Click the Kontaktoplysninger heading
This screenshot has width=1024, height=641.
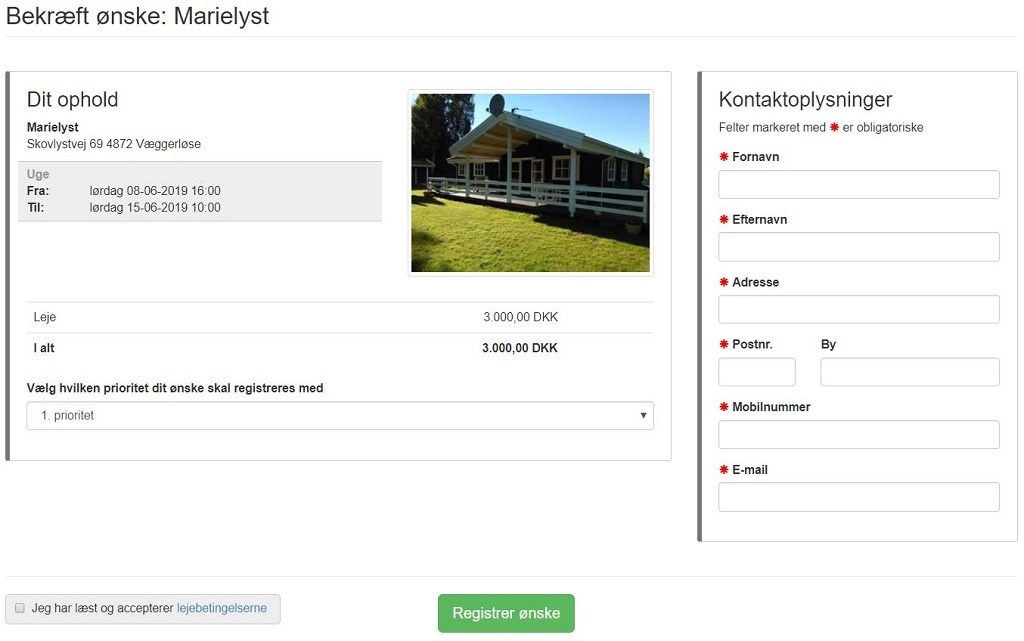click(805, 99)
